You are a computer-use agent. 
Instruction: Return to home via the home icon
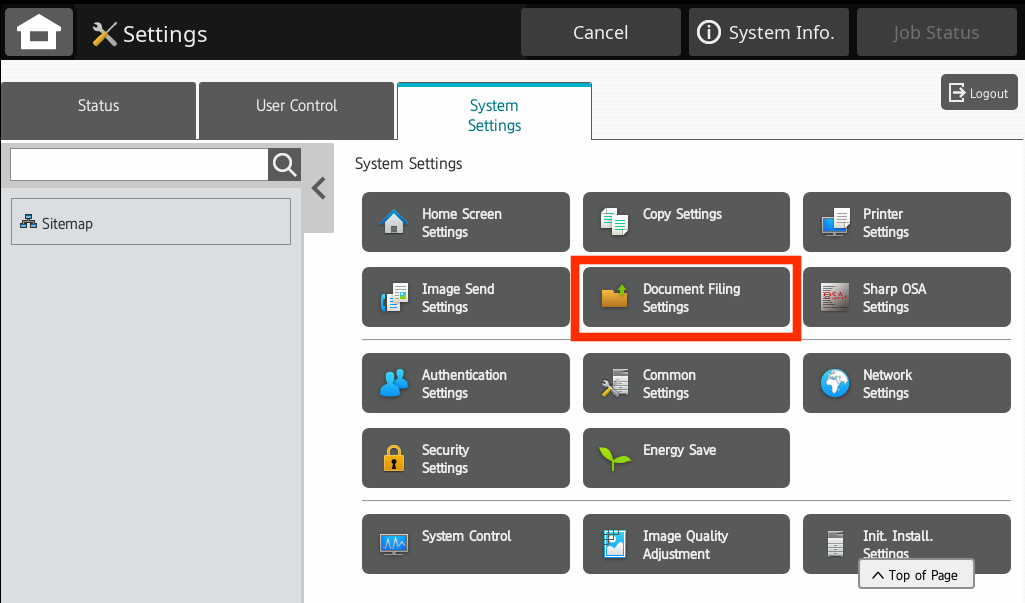tap(38, 31)
